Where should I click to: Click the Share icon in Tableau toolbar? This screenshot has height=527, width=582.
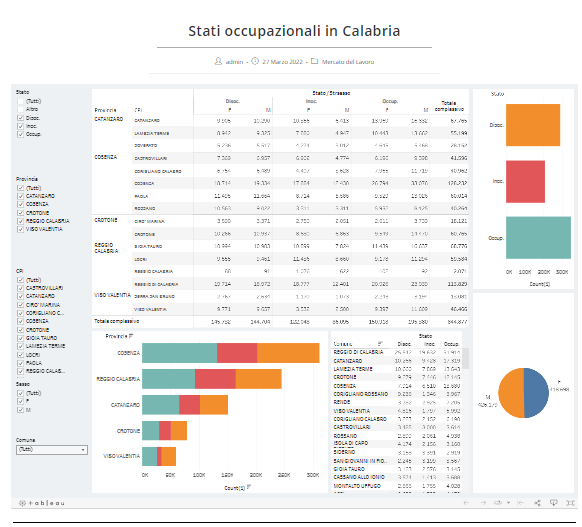pos(537,503)
